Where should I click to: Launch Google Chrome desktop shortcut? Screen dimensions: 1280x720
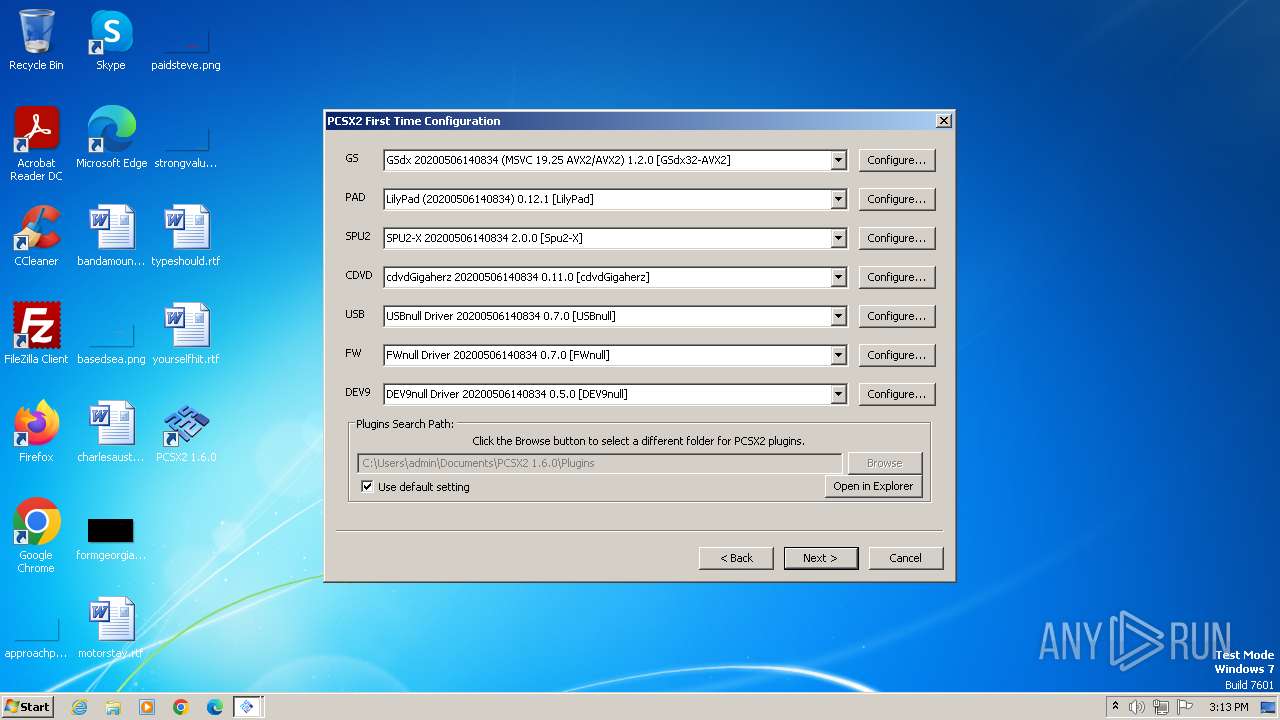36,535
